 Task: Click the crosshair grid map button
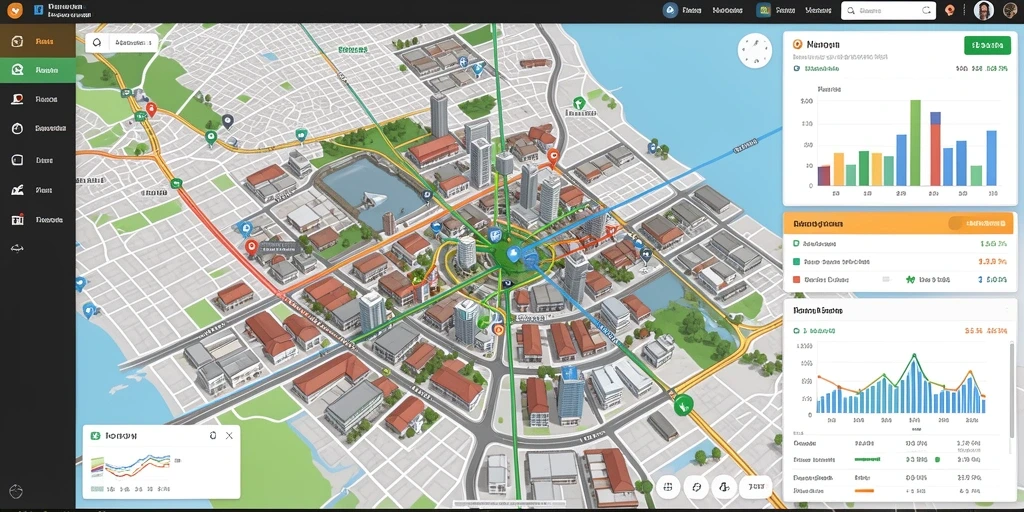pyautogui.click(x=667, y=487)
